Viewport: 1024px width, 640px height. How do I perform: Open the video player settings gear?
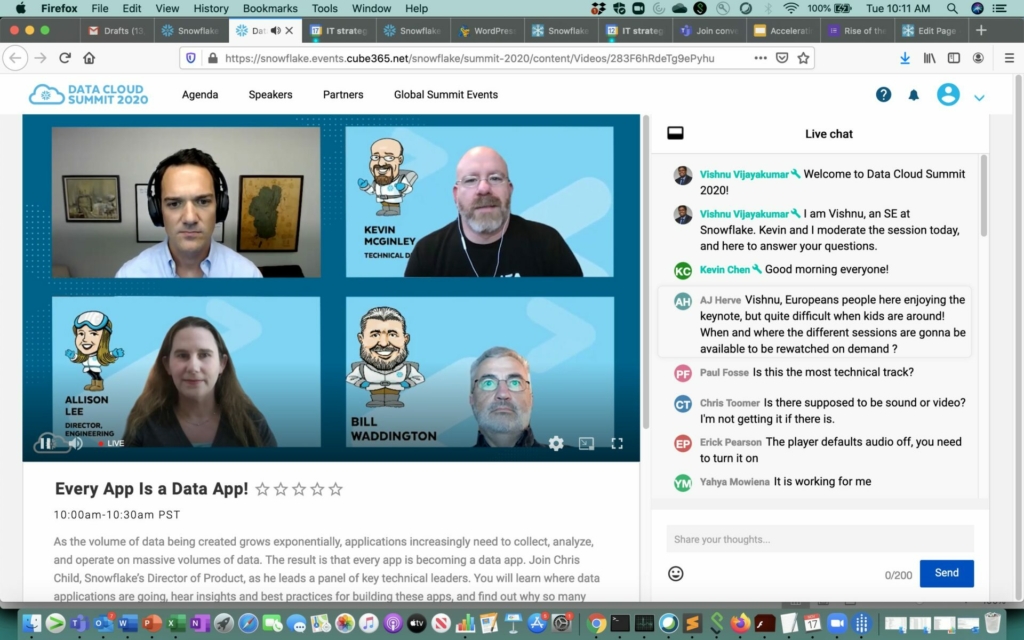(556, 443)
